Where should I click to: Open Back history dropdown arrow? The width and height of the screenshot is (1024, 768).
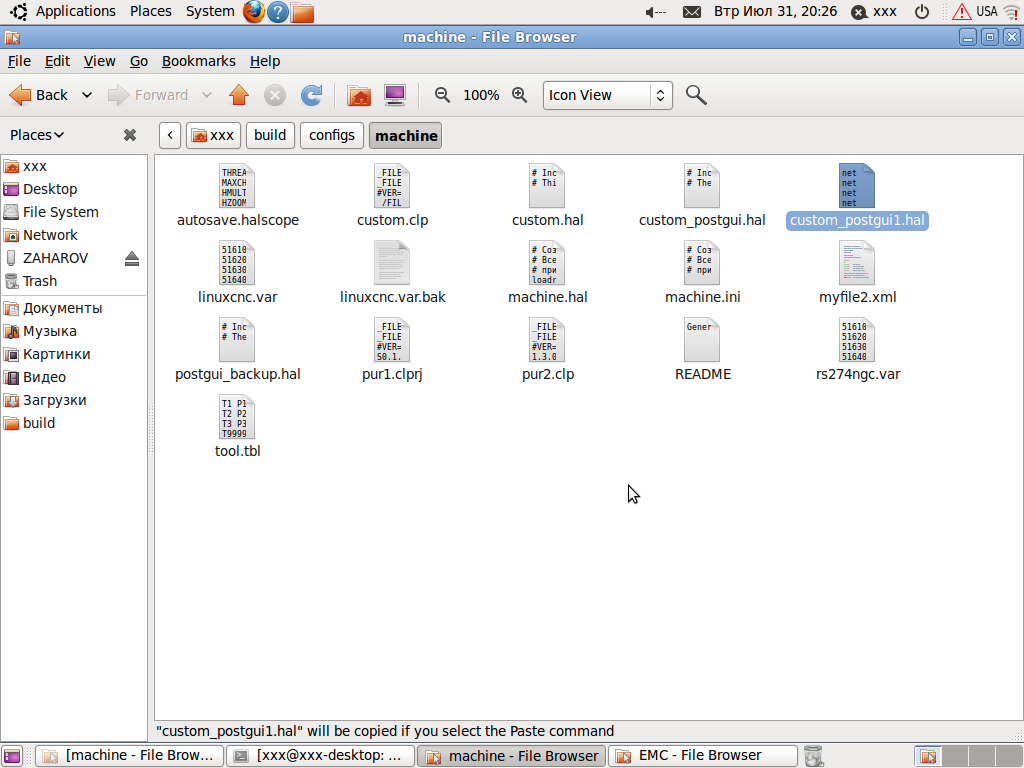click(x=87, y=95)
